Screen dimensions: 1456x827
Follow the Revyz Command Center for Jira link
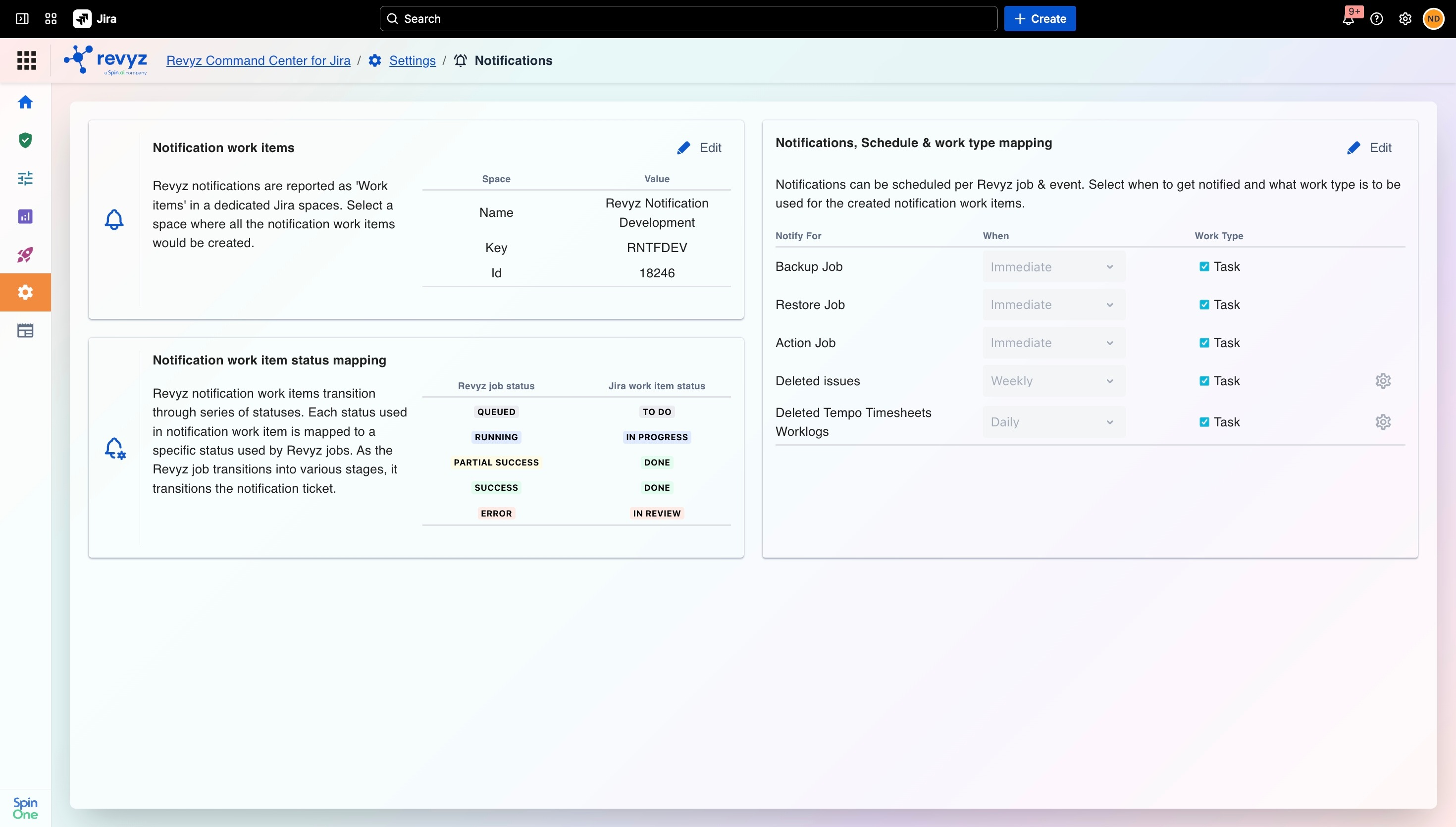click(259, 60)
